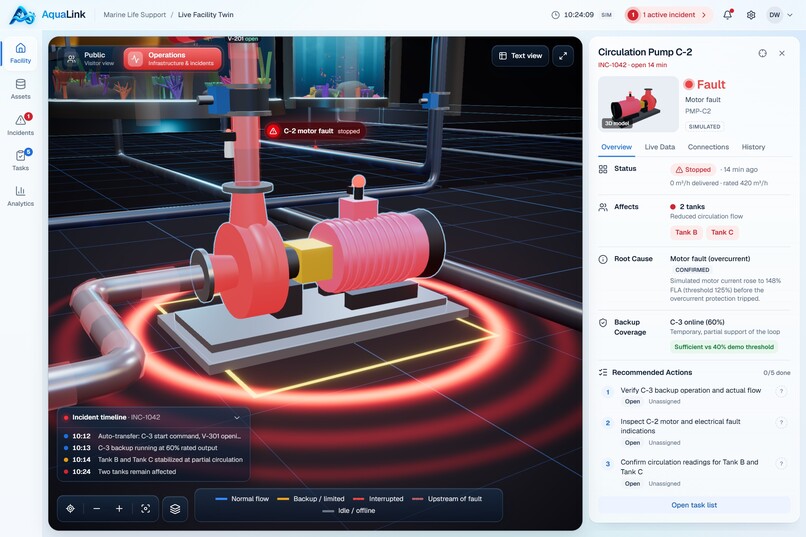The image size is (806, 537).
Task: Click the SIM indicator beside the clock
Action: [607, 15]
